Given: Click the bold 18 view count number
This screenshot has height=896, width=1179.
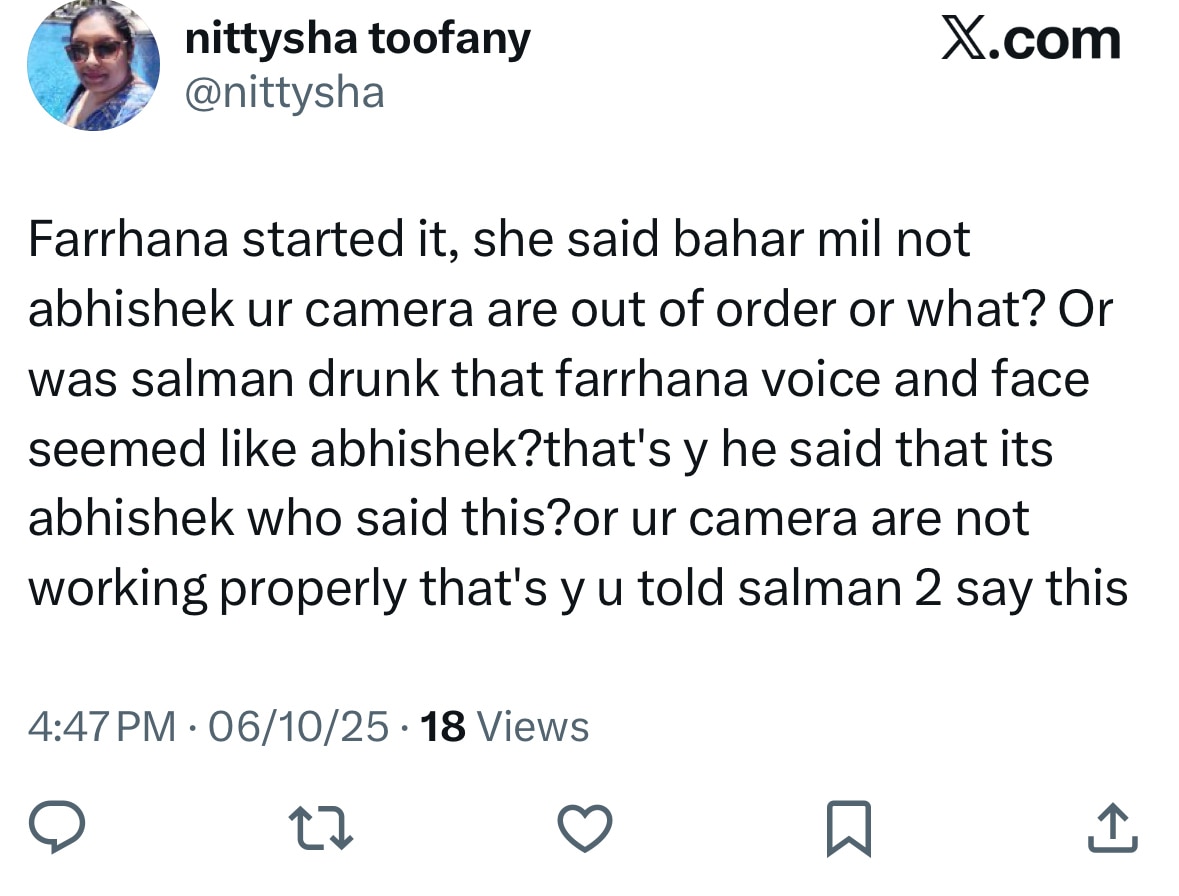Looking at the screenshot, I should 445,727.
